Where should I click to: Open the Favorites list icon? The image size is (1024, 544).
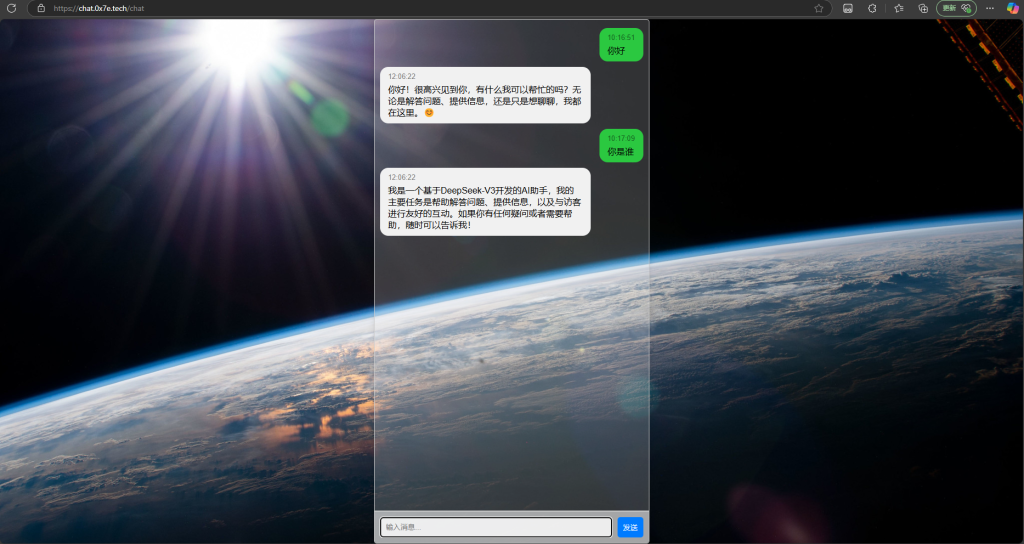coord(899,8)
